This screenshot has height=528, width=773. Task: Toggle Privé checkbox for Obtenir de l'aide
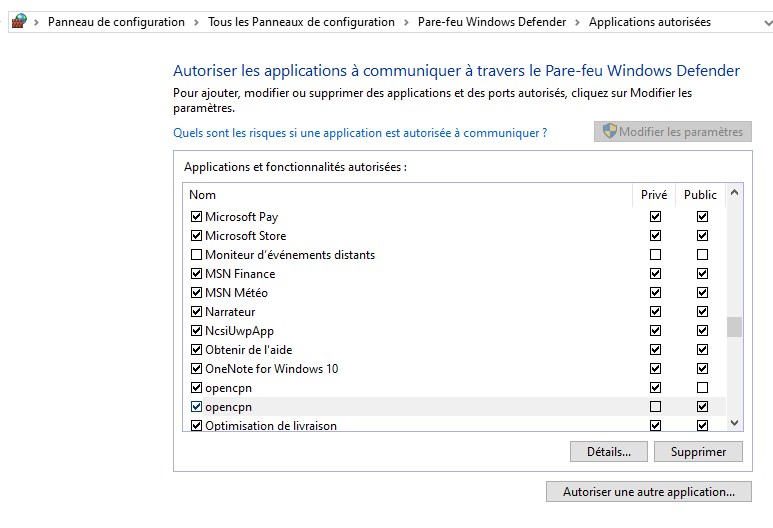(655, 350)
